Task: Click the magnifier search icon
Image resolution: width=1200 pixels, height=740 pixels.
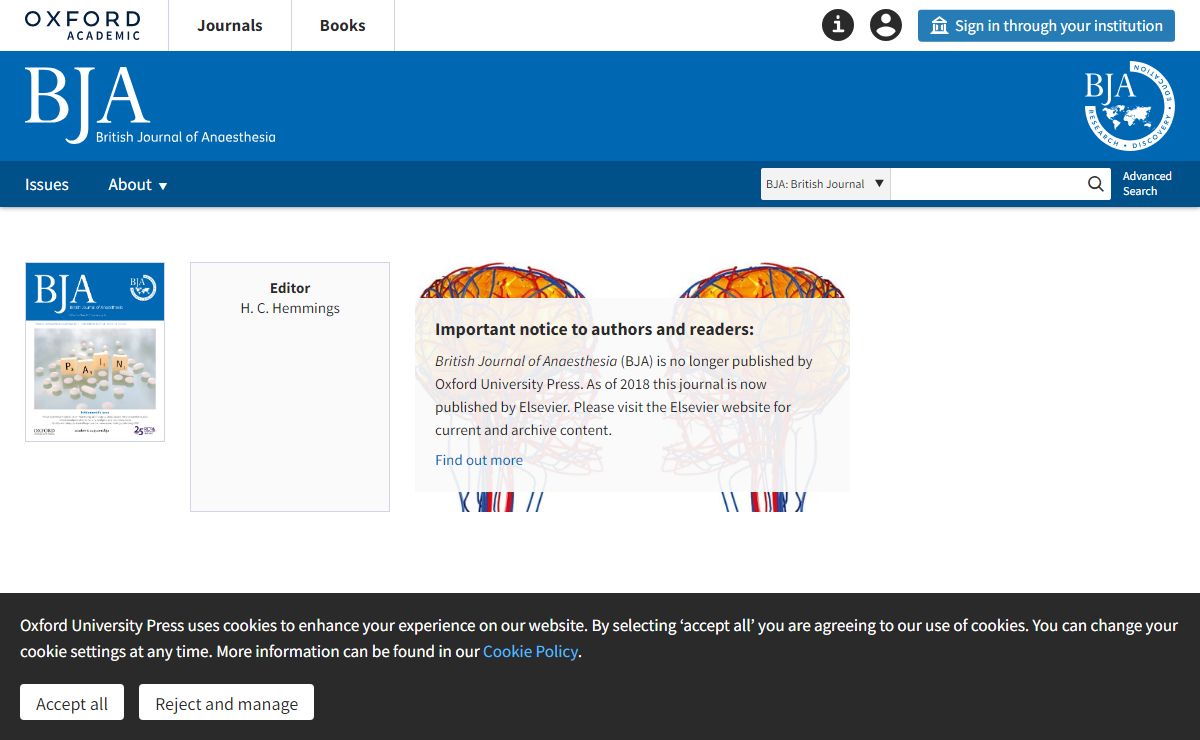Action: tap(1096, 184)
